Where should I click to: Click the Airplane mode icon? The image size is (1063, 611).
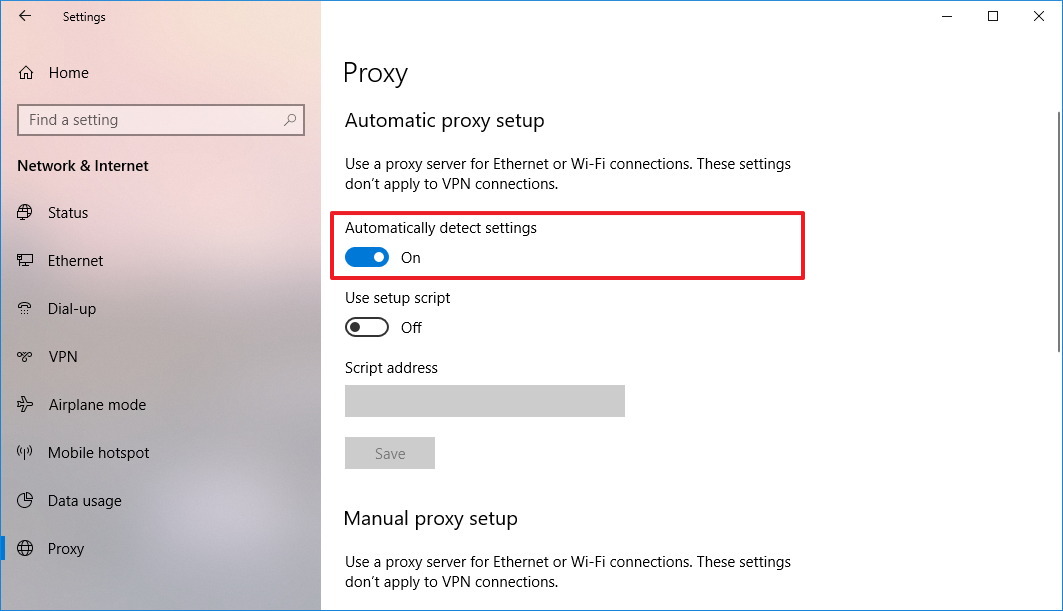24,405
